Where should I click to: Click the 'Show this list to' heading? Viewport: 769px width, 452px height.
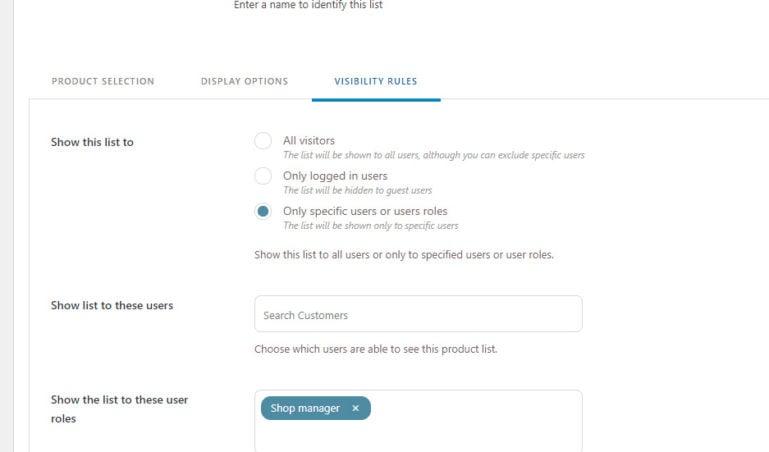pyautogui.click(x=92, y=142)
